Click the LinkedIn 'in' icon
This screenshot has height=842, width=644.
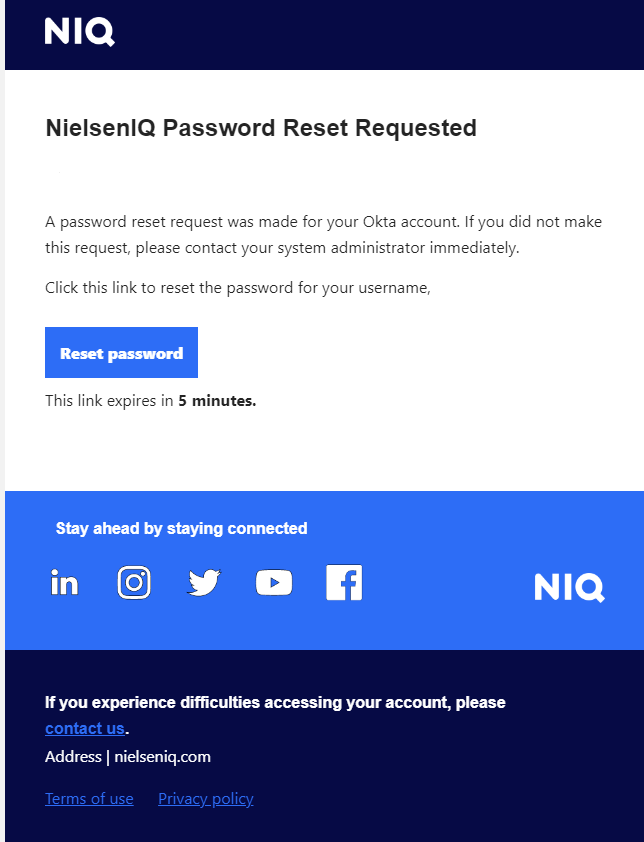coord(64,582)
